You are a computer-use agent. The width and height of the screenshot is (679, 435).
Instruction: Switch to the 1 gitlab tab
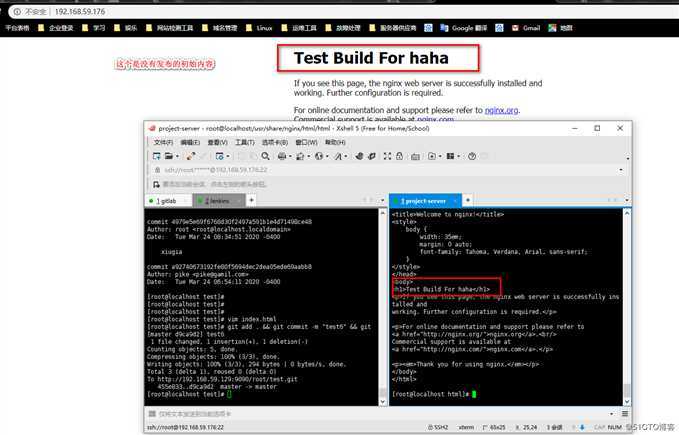click(x=166, y=201)
